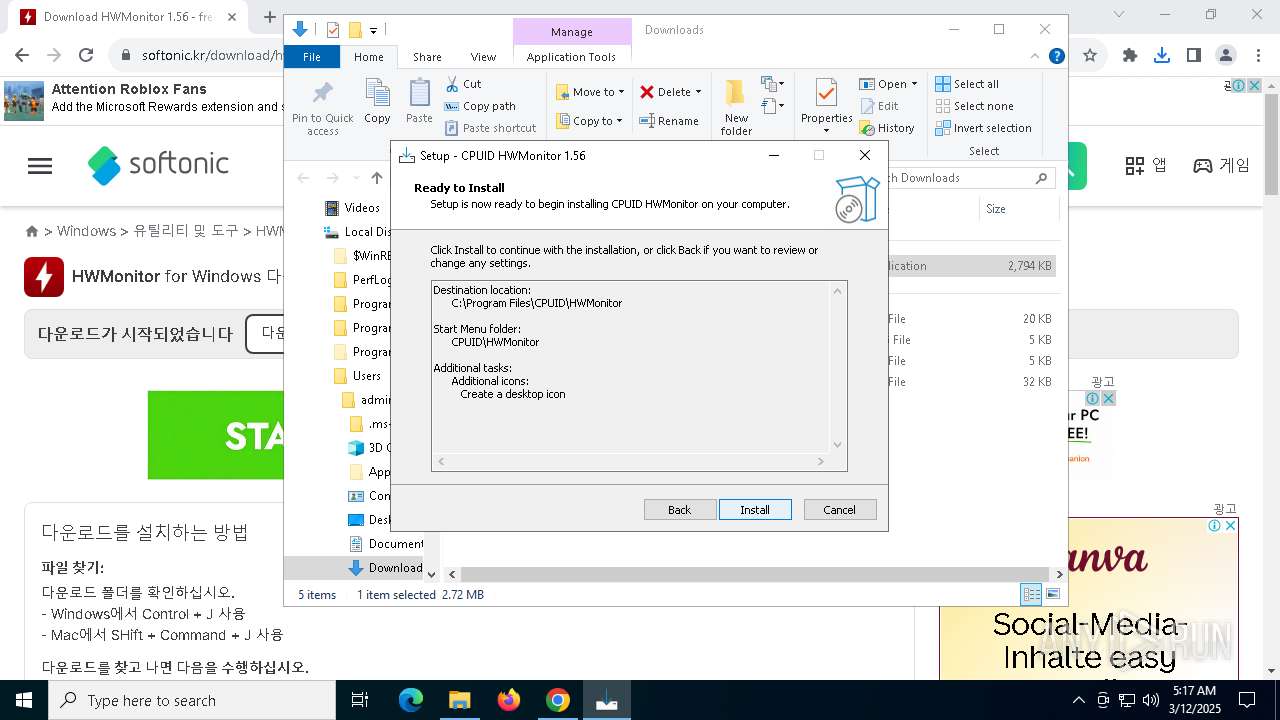This screenshot has width=1280, height=720.
Task: Open Chrome profile avatar
Action: tap(1225, 56)
